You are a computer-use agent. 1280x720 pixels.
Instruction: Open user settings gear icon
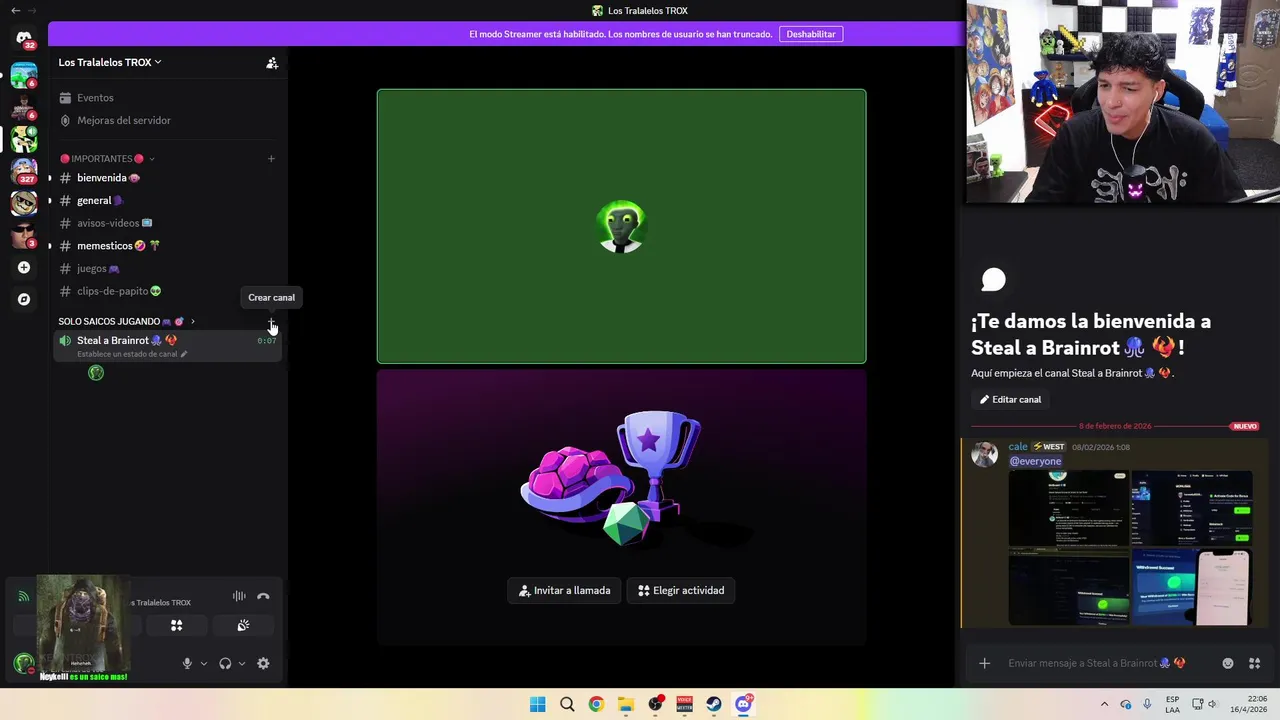(263, 663)
